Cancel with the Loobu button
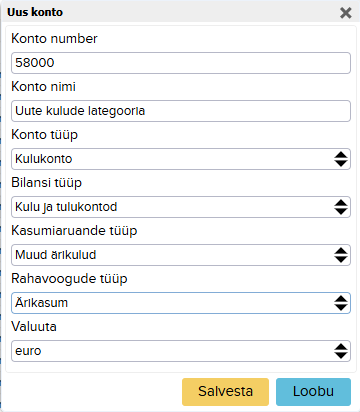 coord(313,392)
